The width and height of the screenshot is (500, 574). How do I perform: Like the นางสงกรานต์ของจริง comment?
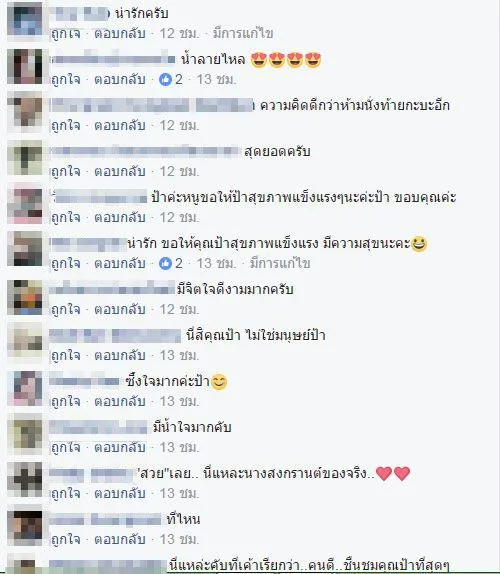point(66,493)
